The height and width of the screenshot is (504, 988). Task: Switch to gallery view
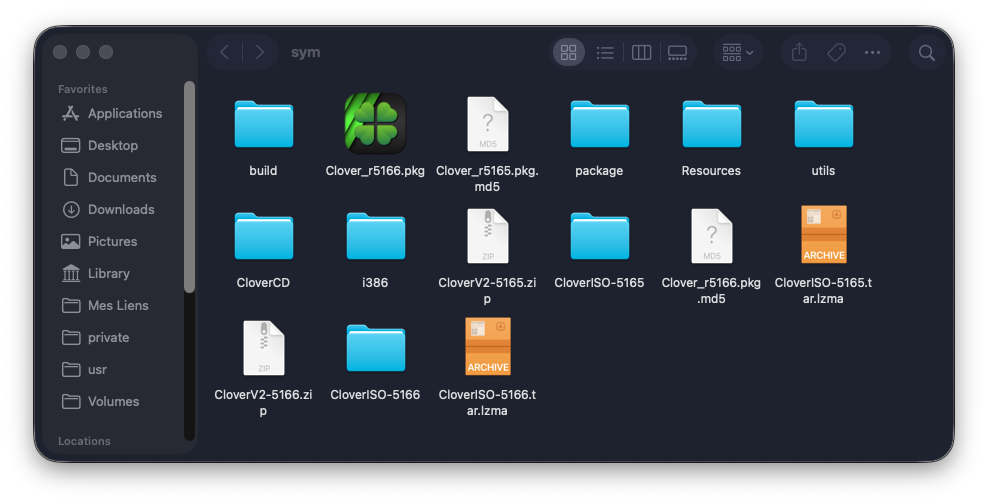coord(677,52)
